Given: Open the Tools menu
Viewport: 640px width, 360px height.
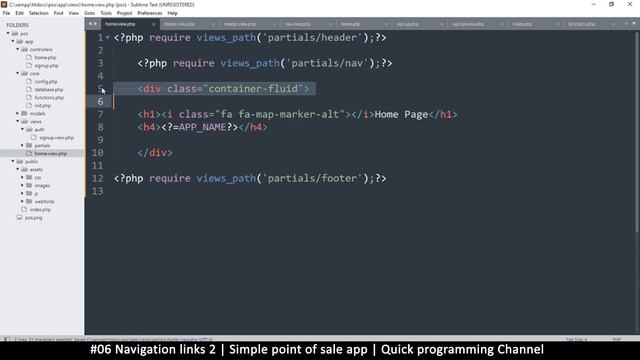Looking at the screenshot, I should (x=106, y=13).
